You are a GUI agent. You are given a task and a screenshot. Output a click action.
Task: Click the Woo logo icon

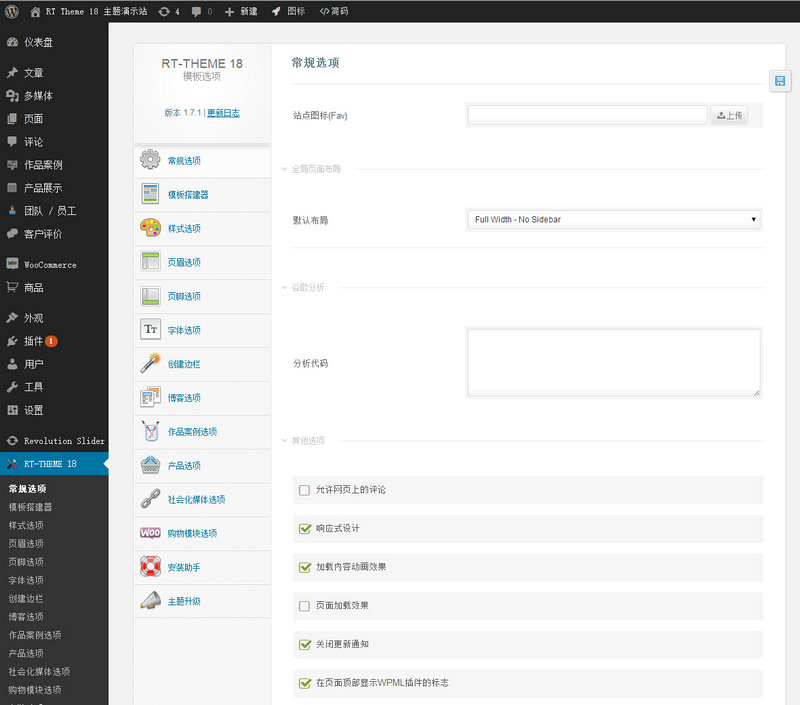pyautogui.click(x=151, y=533)
